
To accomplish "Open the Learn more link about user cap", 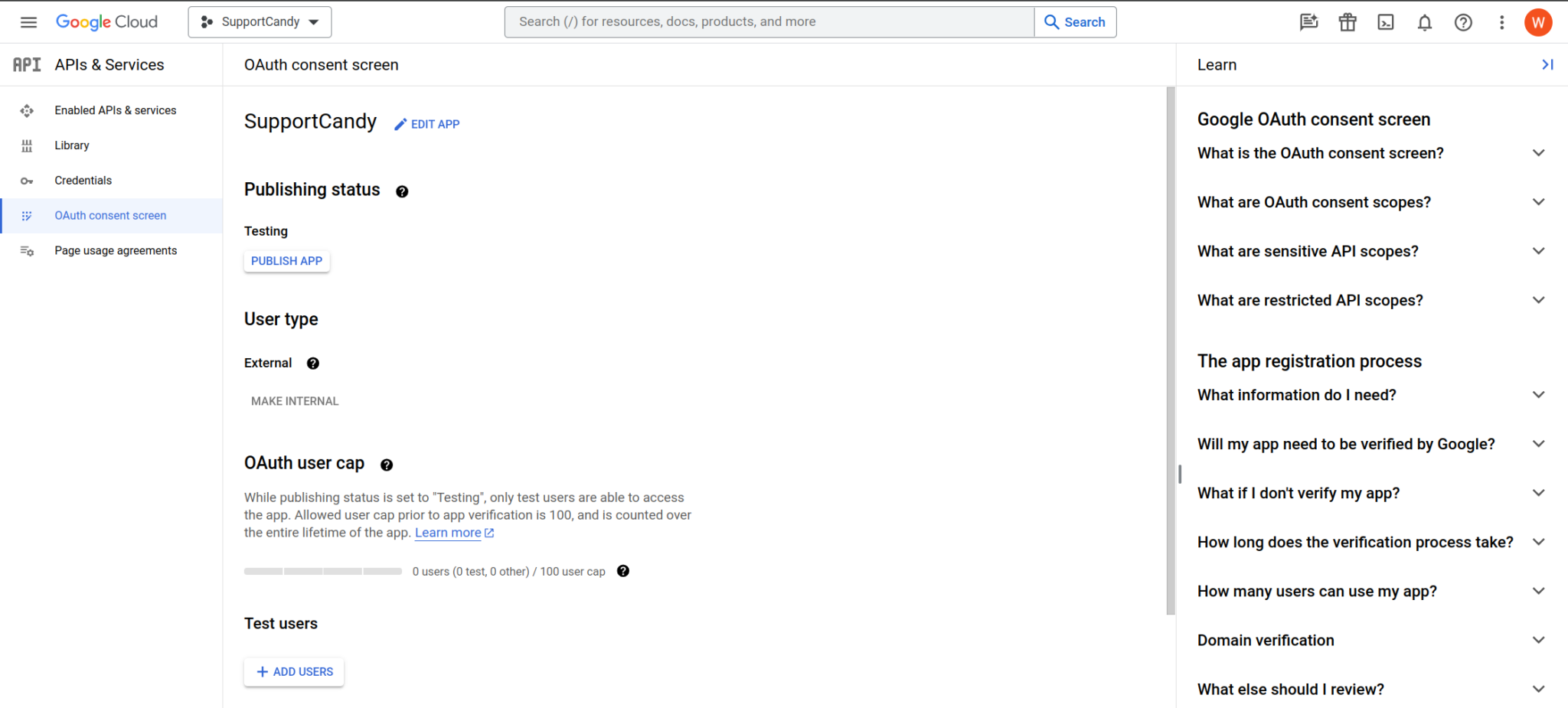I will tap(448, 532).
